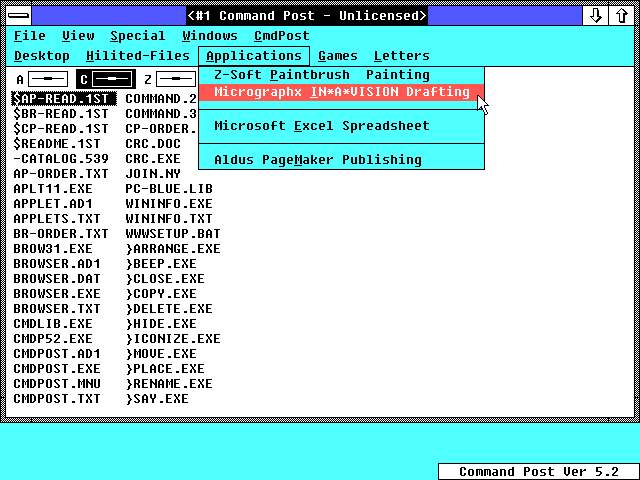The height and width of the screenshot is (480, 640).
Task: Maximize window with up arrow button
Action: click(x=622, y=16)
